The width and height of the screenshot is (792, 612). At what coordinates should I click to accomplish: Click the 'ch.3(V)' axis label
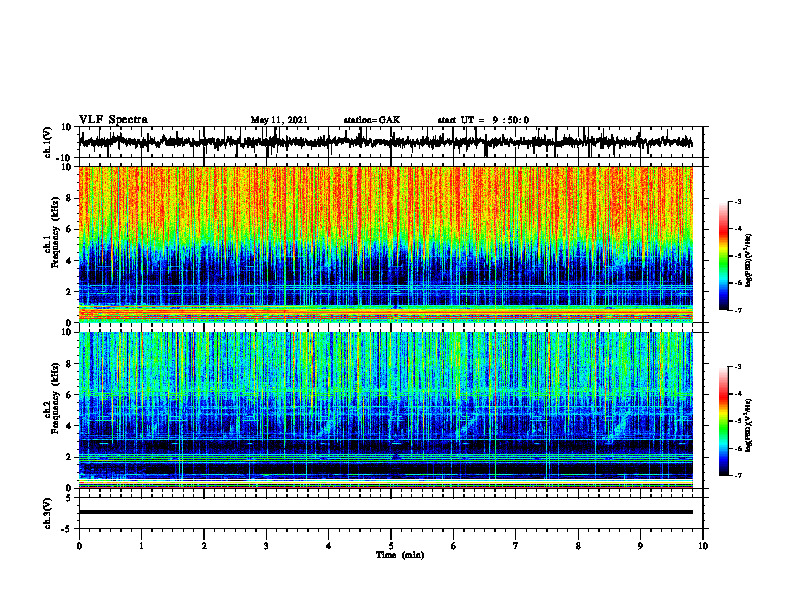tap(48, 514)
